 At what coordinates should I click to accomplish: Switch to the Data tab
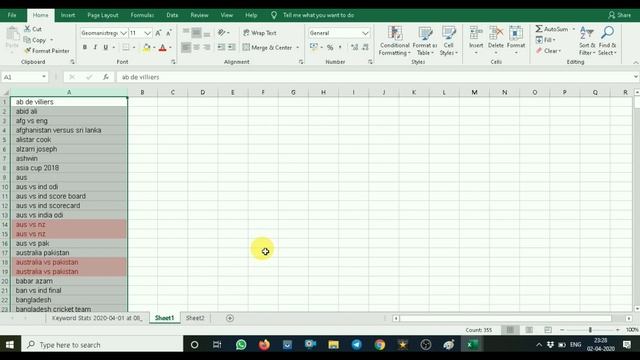[172, 15]
